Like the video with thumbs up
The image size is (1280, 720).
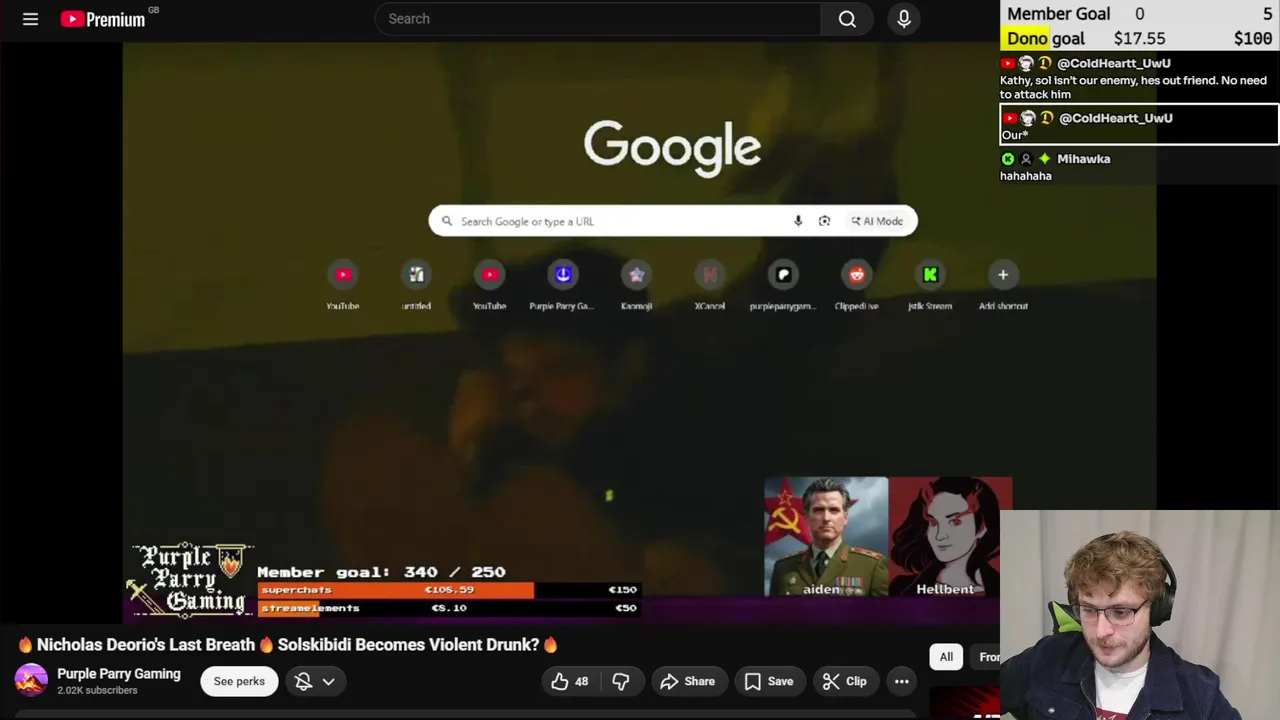point(570,681)
